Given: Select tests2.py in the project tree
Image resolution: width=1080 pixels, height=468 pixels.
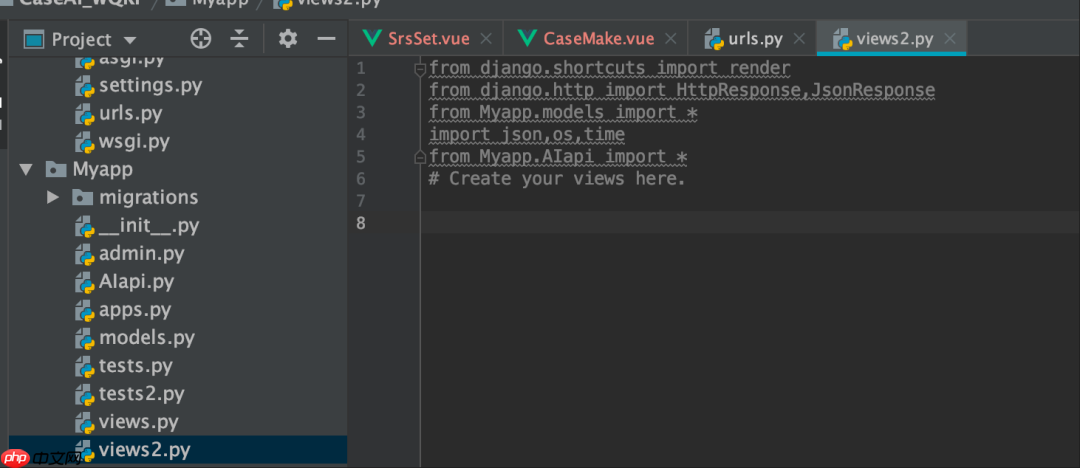Looking at the screenshot, I should click(141, 394).
